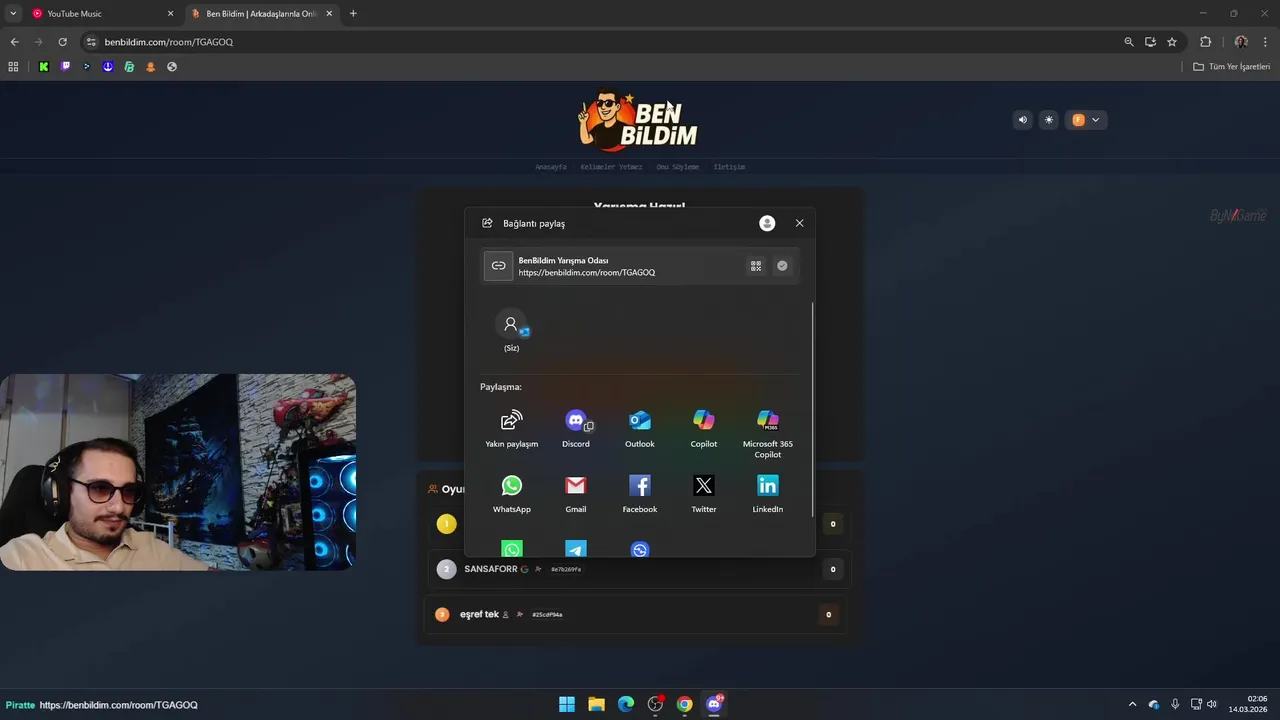Click the #25cdf94a player tag
The image size is (1280, 720).
(x=547, y=615)
